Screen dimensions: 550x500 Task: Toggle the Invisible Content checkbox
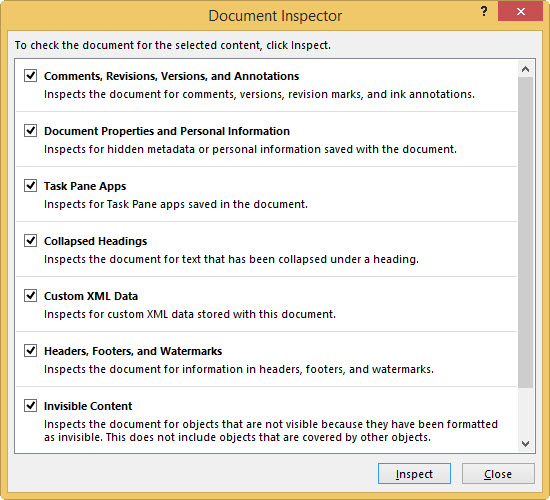click(x=31, y=406)
